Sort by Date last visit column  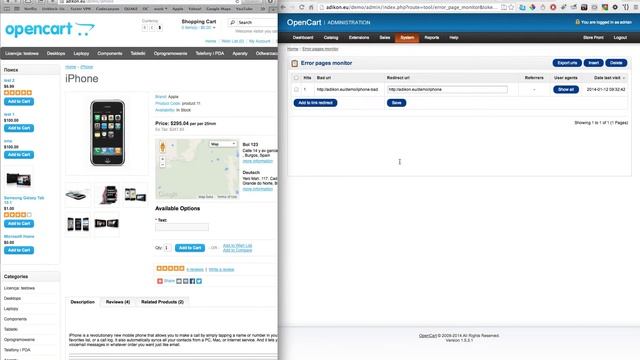pos(609,78)
